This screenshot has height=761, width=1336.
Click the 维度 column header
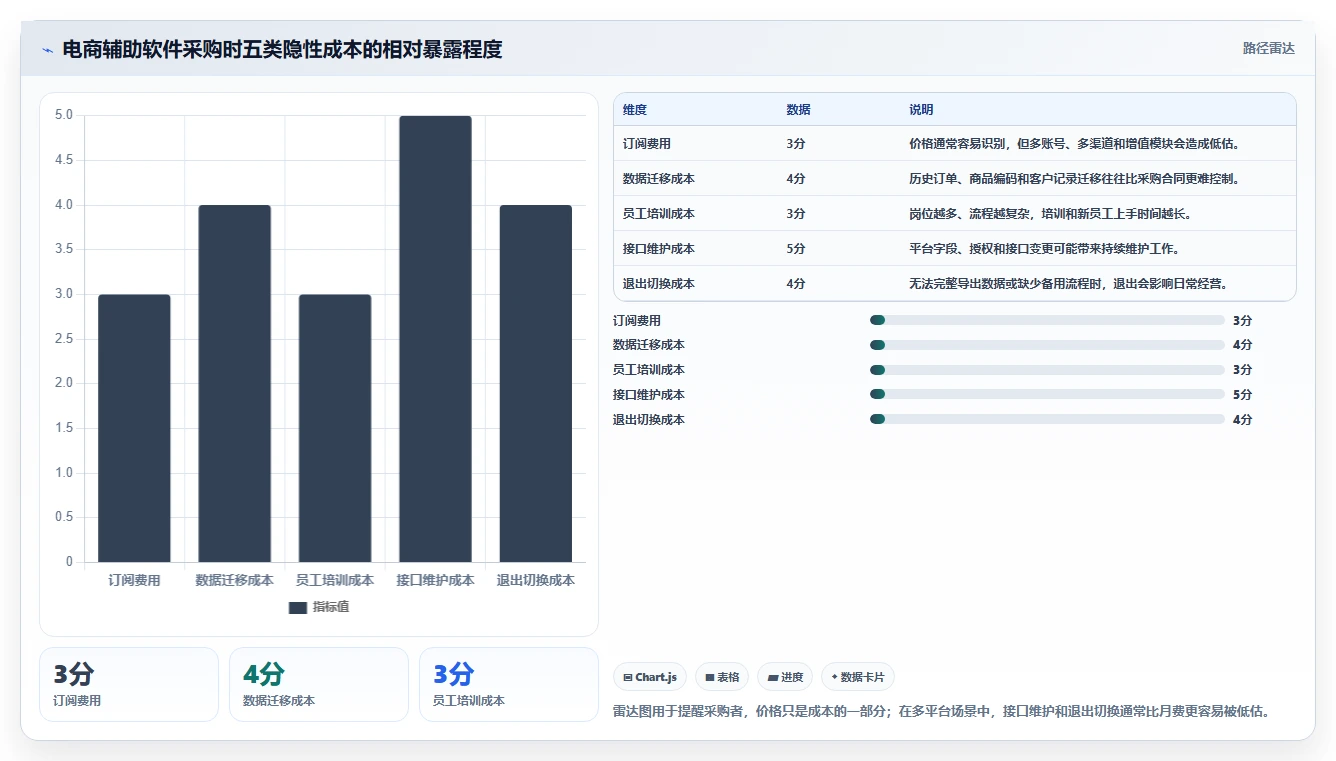pyautogui.click(x=635, y=110)
